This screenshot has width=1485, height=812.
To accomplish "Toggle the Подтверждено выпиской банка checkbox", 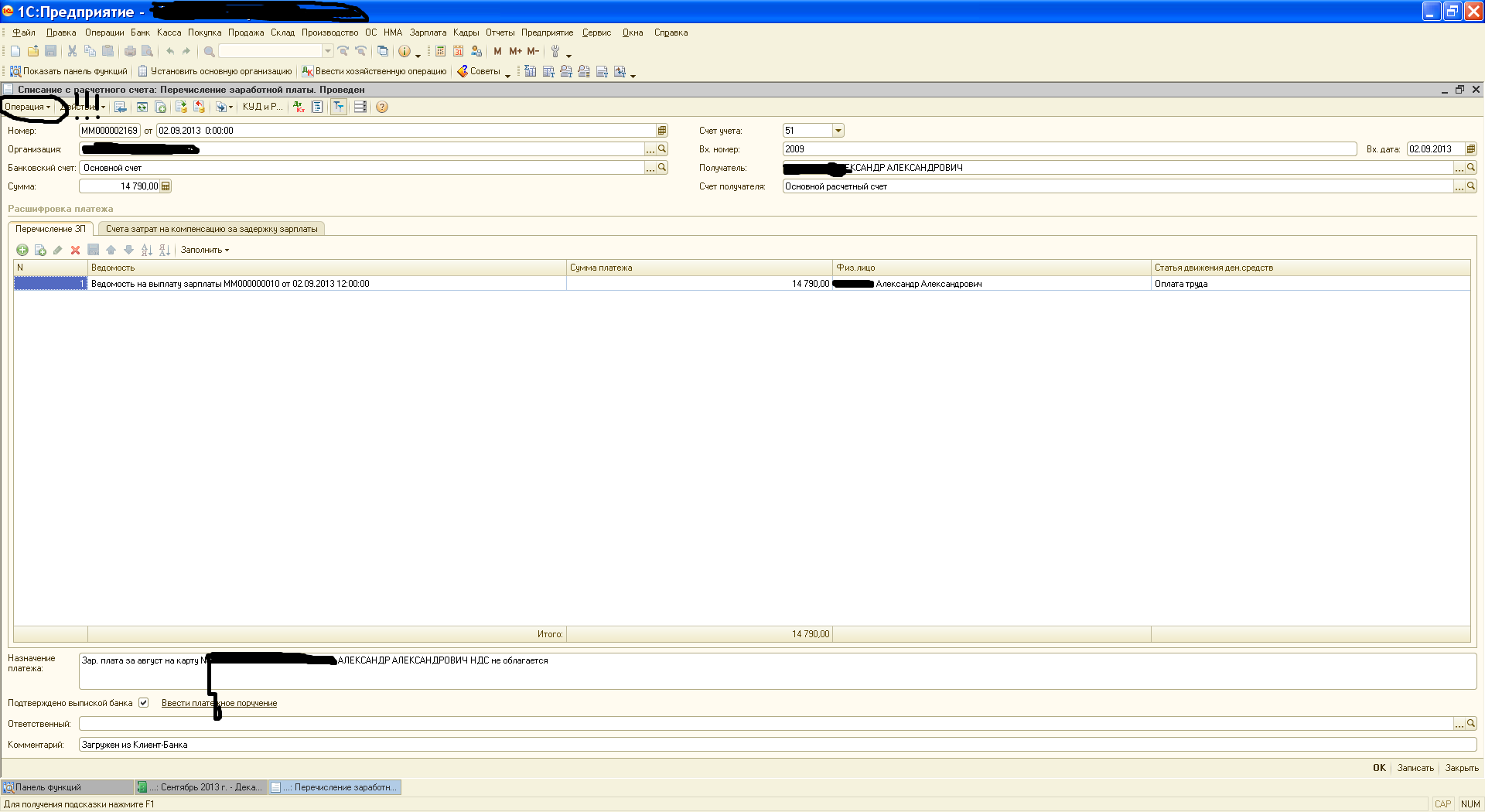I will [143, 703].
